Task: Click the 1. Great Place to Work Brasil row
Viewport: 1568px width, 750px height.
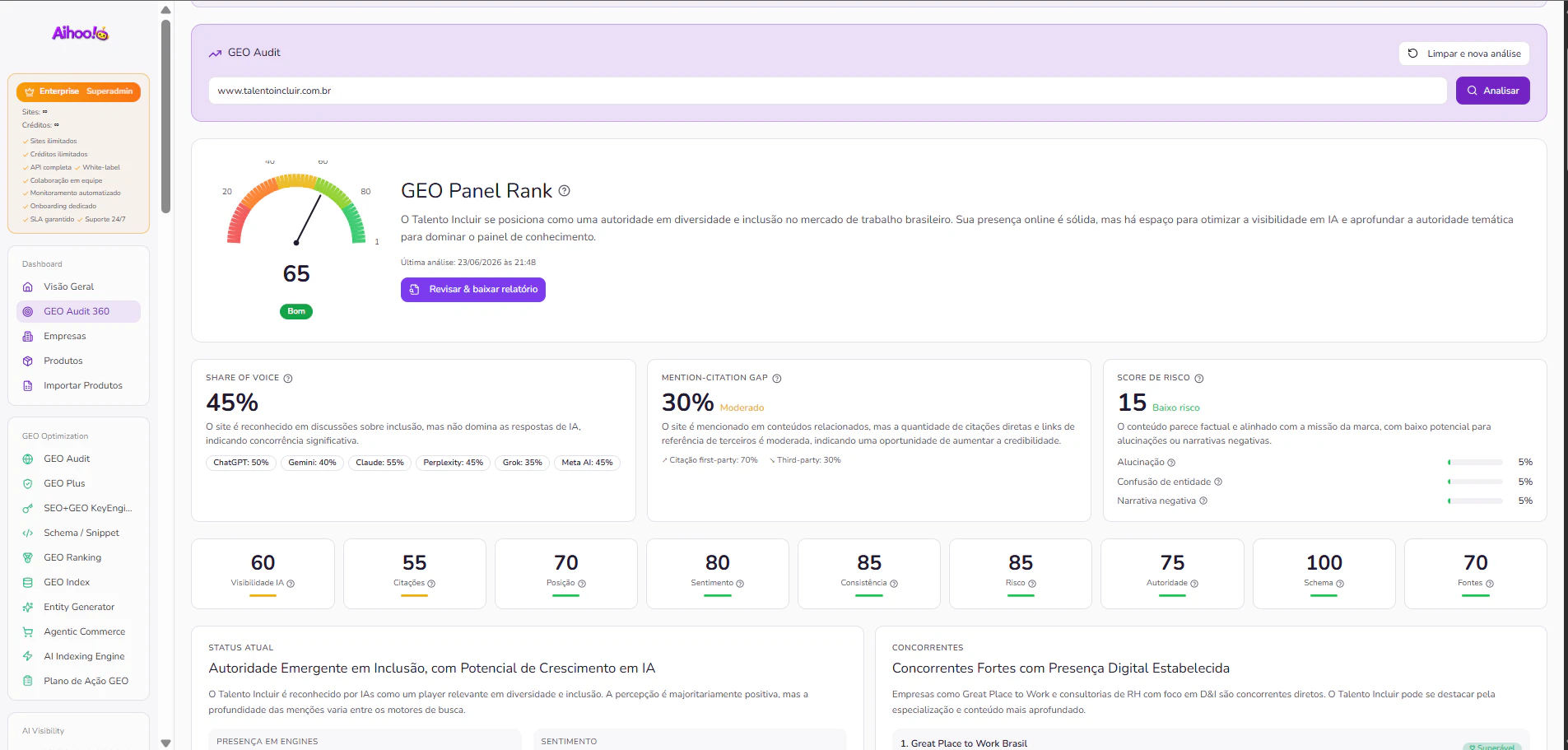Action: (x=1211, y=742)
